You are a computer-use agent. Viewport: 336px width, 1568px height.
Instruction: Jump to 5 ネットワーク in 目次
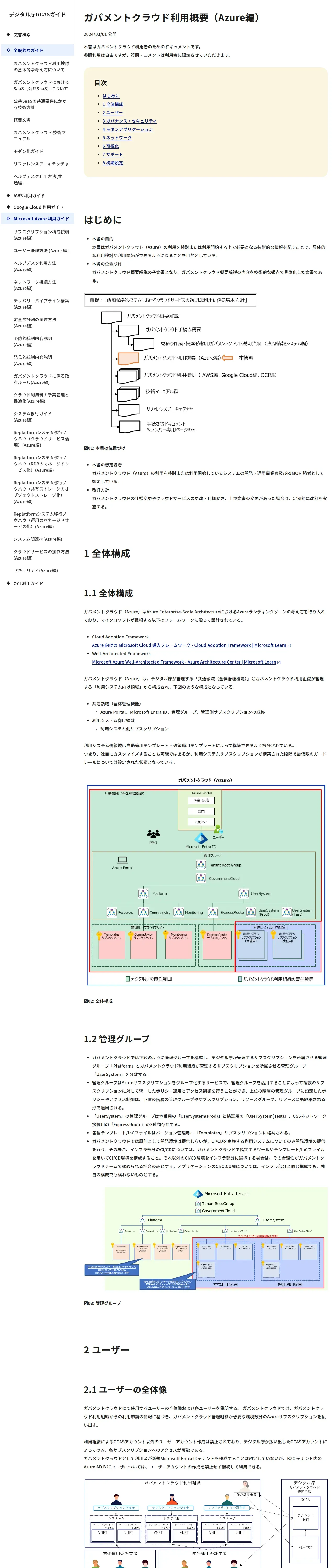click(117, 137)
